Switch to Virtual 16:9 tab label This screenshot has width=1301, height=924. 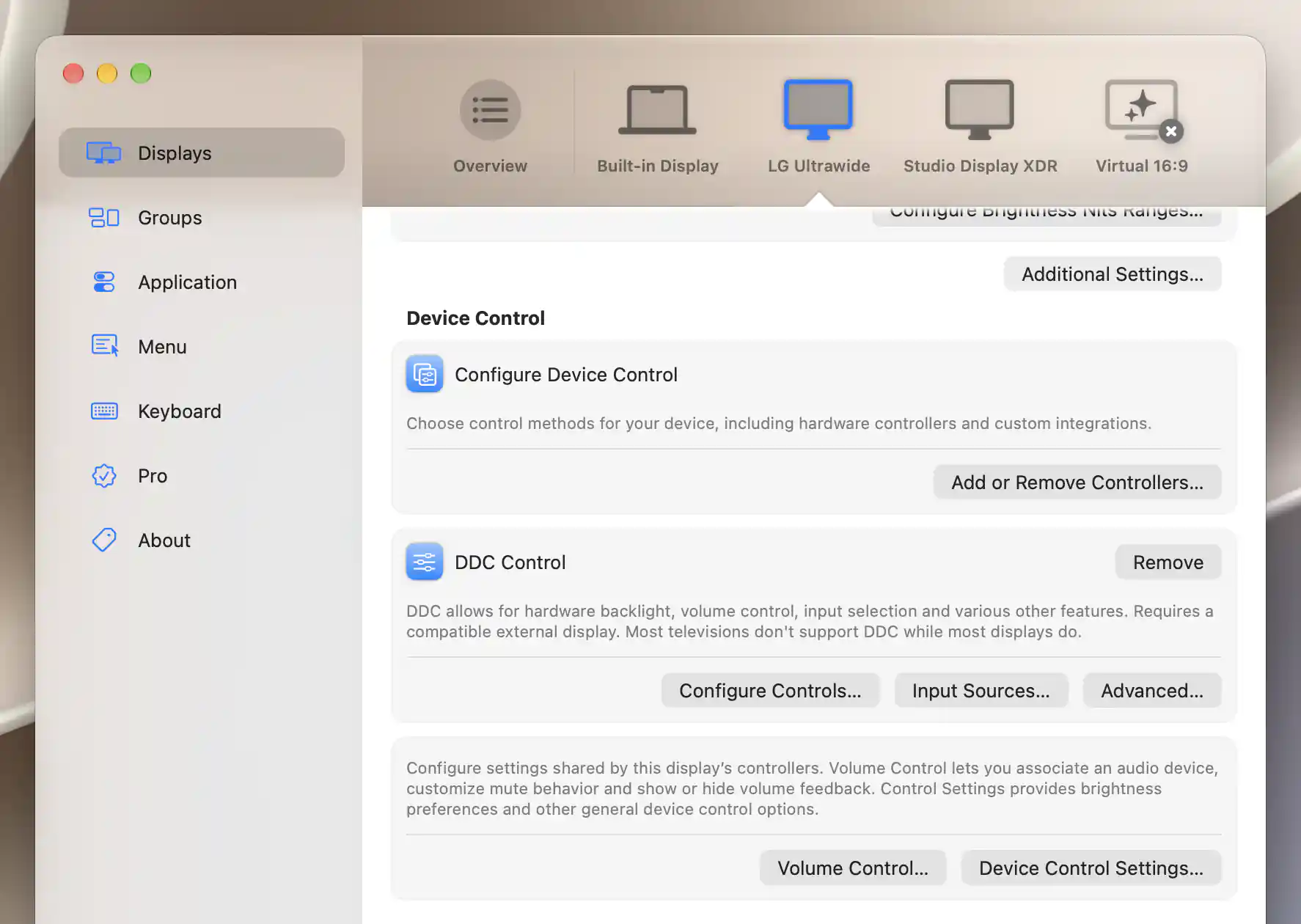point(1141,166)
